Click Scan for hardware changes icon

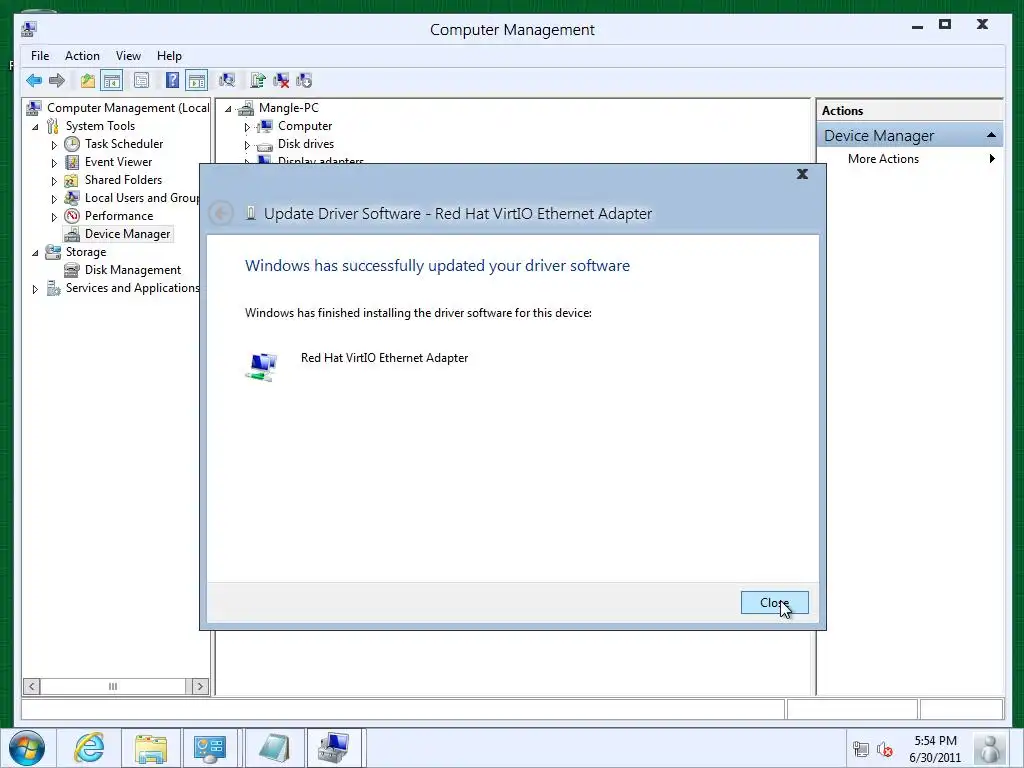coord(227,80)
